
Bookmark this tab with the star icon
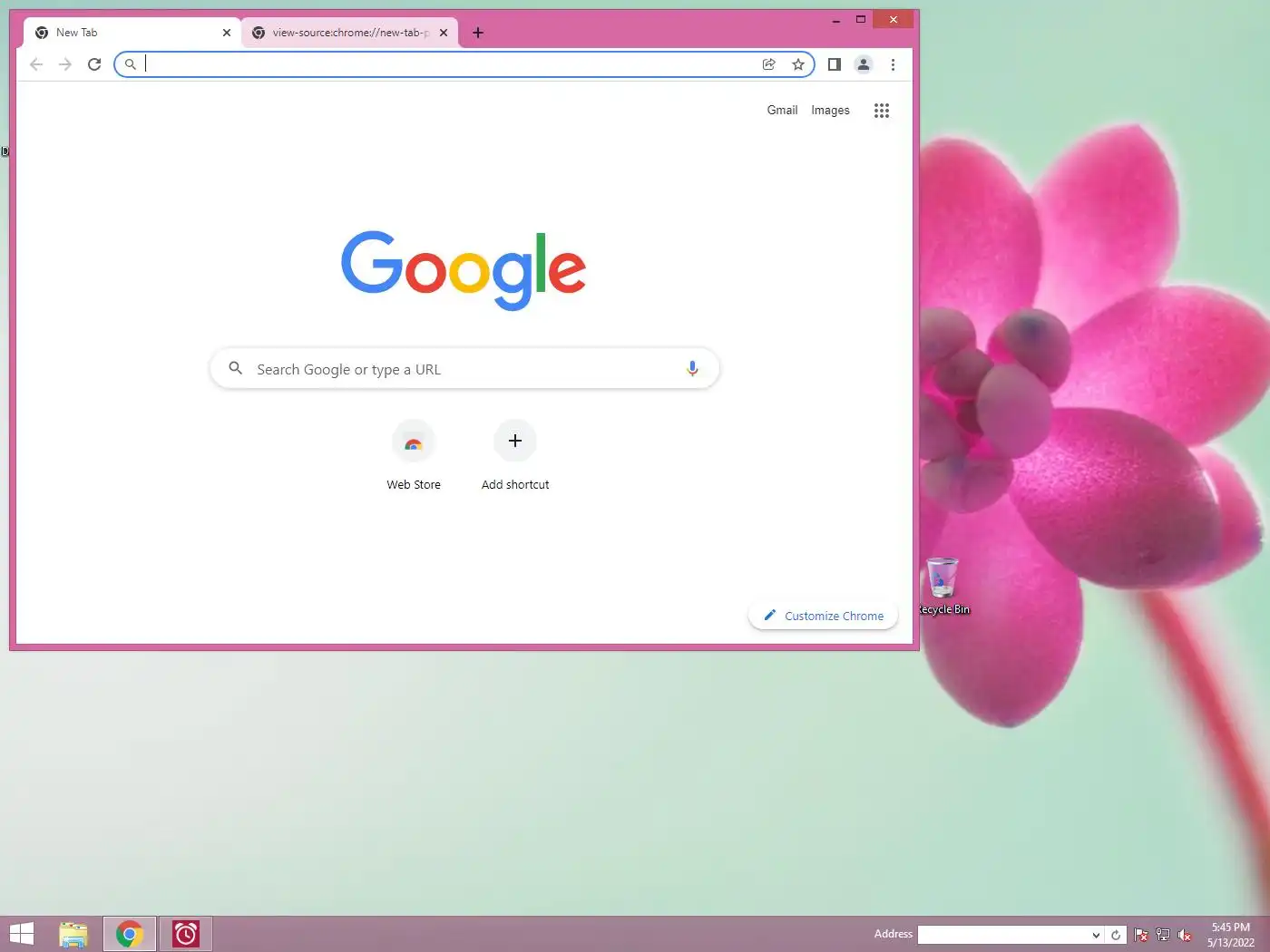pyautogui.click(x=798, y=64)
